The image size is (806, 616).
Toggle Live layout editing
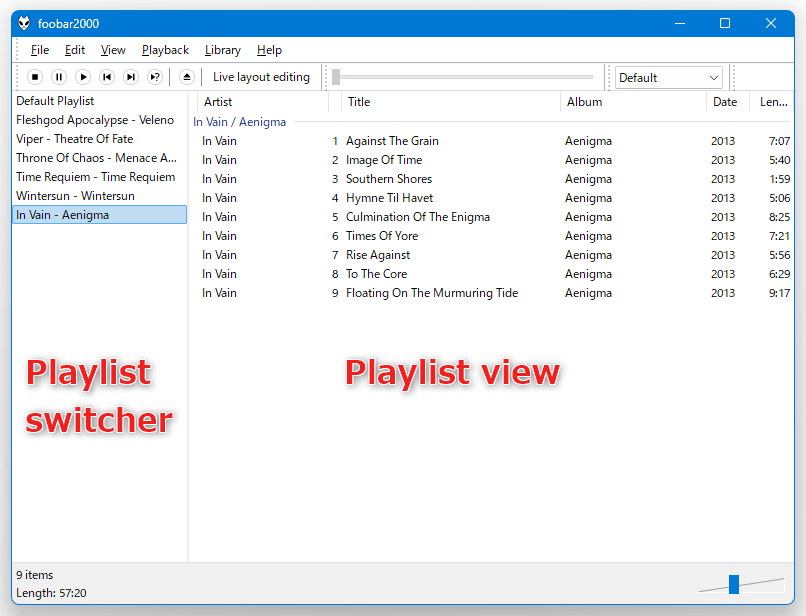pos(261,77)
